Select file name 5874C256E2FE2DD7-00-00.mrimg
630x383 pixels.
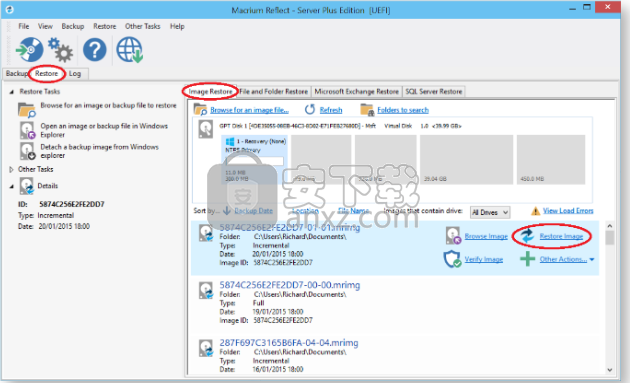tap(290, 285)
